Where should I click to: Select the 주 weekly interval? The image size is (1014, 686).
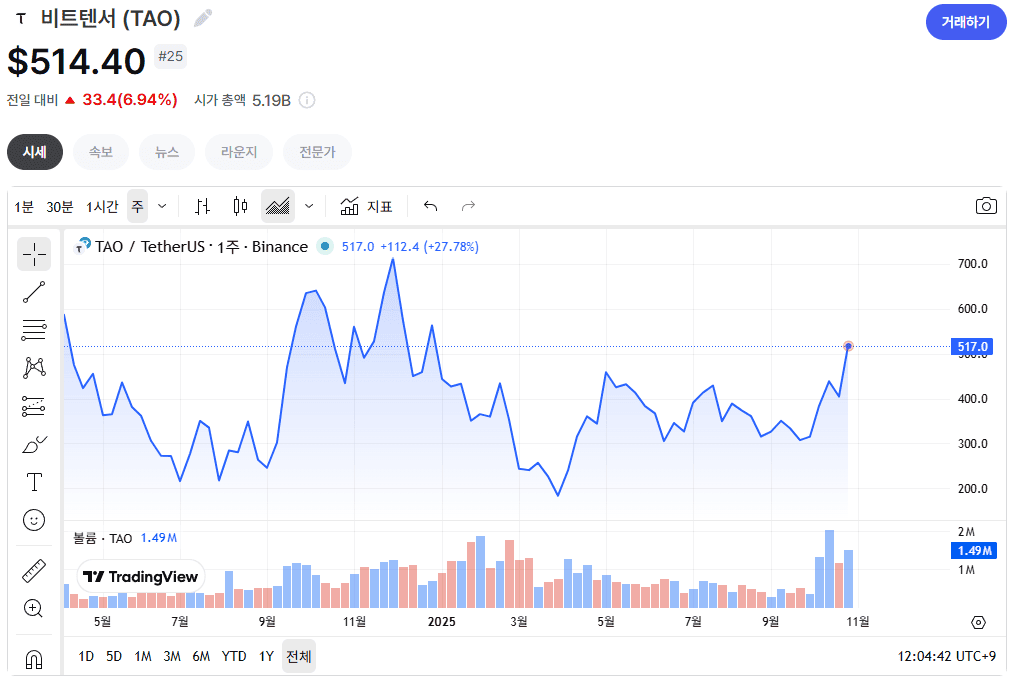137,206
